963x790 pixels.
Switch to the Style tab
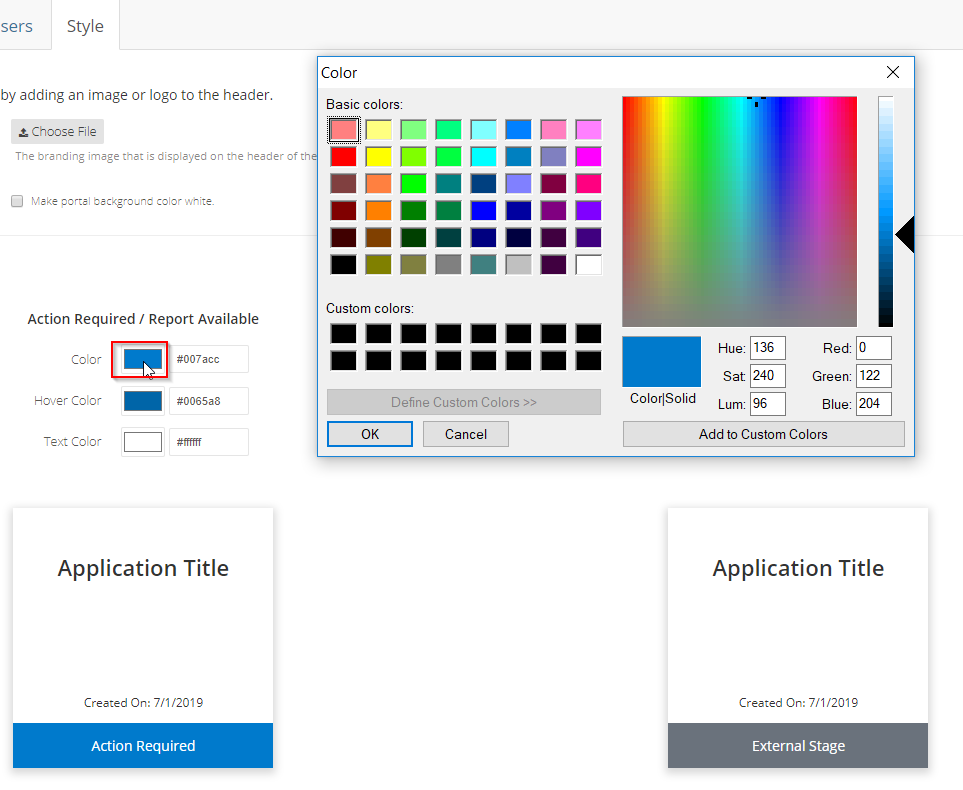pyautogui.click(x=85, y=26)
